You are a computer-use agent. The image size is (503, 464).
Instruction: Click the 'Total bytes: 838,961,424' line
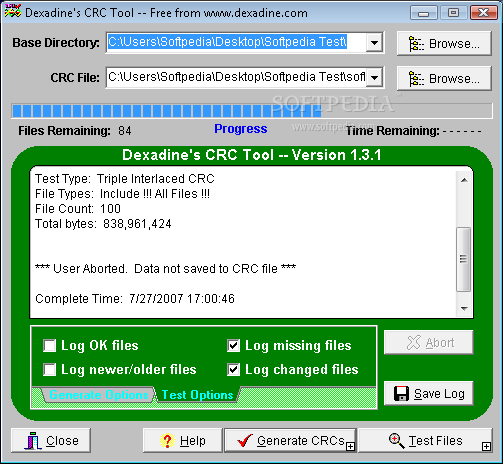pos(103,224)
